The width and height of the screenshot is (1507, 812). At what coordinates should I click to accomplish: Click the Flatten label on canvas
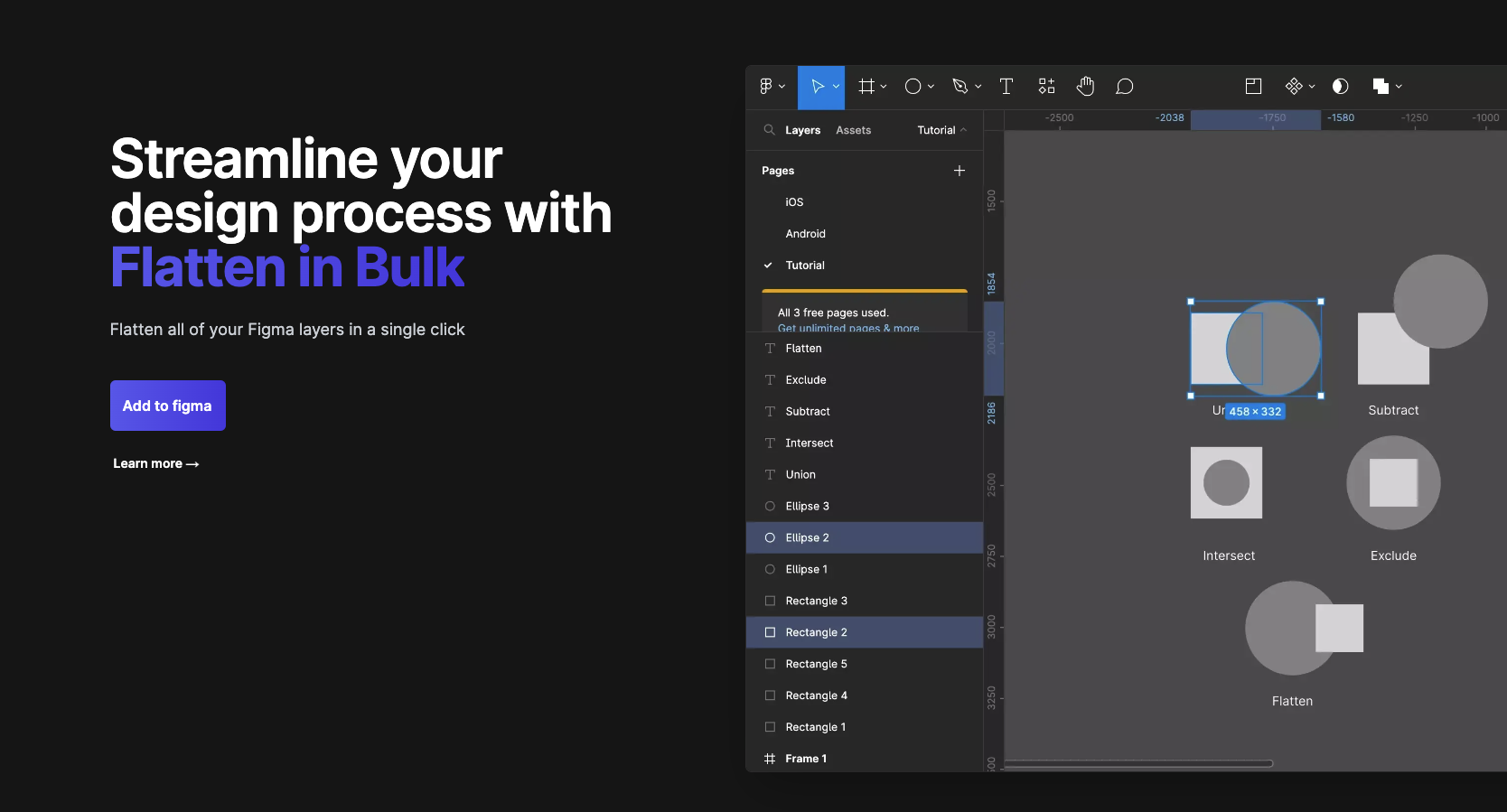tap(1292, 701)
